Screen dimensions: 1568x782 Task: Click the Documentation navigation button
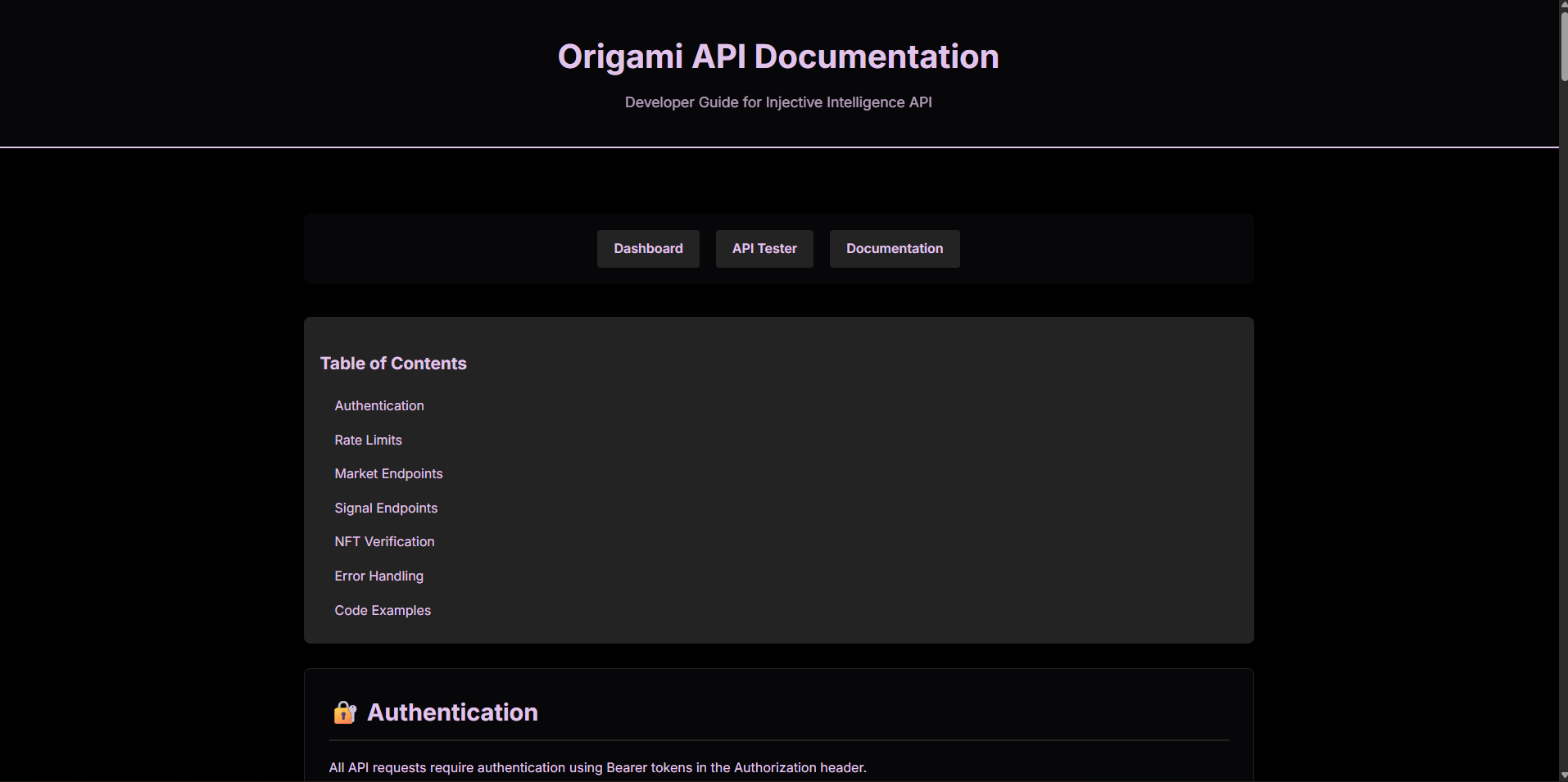pyautogui.click(x=894, y=249)
